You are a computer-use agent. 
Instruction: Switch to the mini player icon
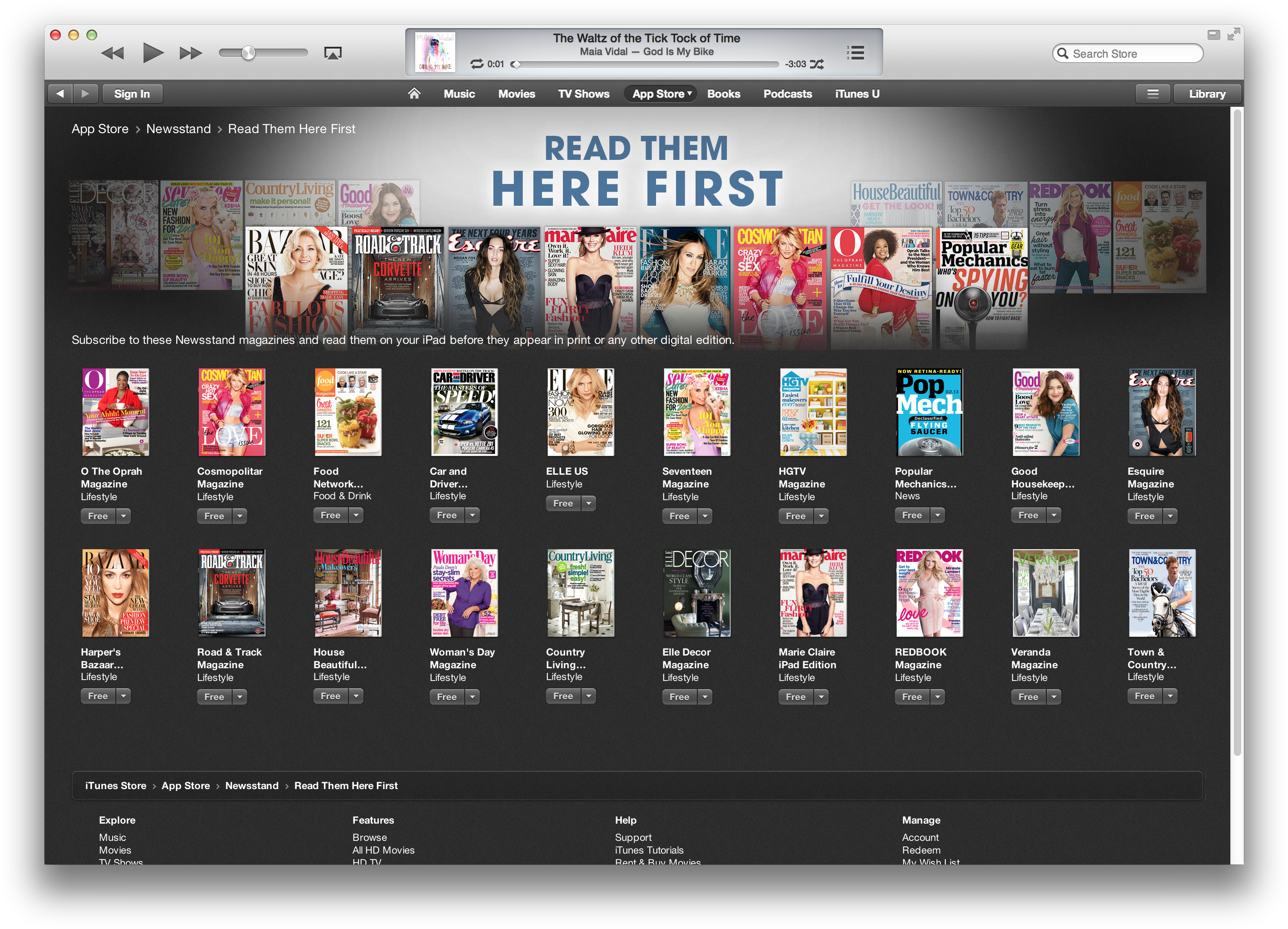1213,35
